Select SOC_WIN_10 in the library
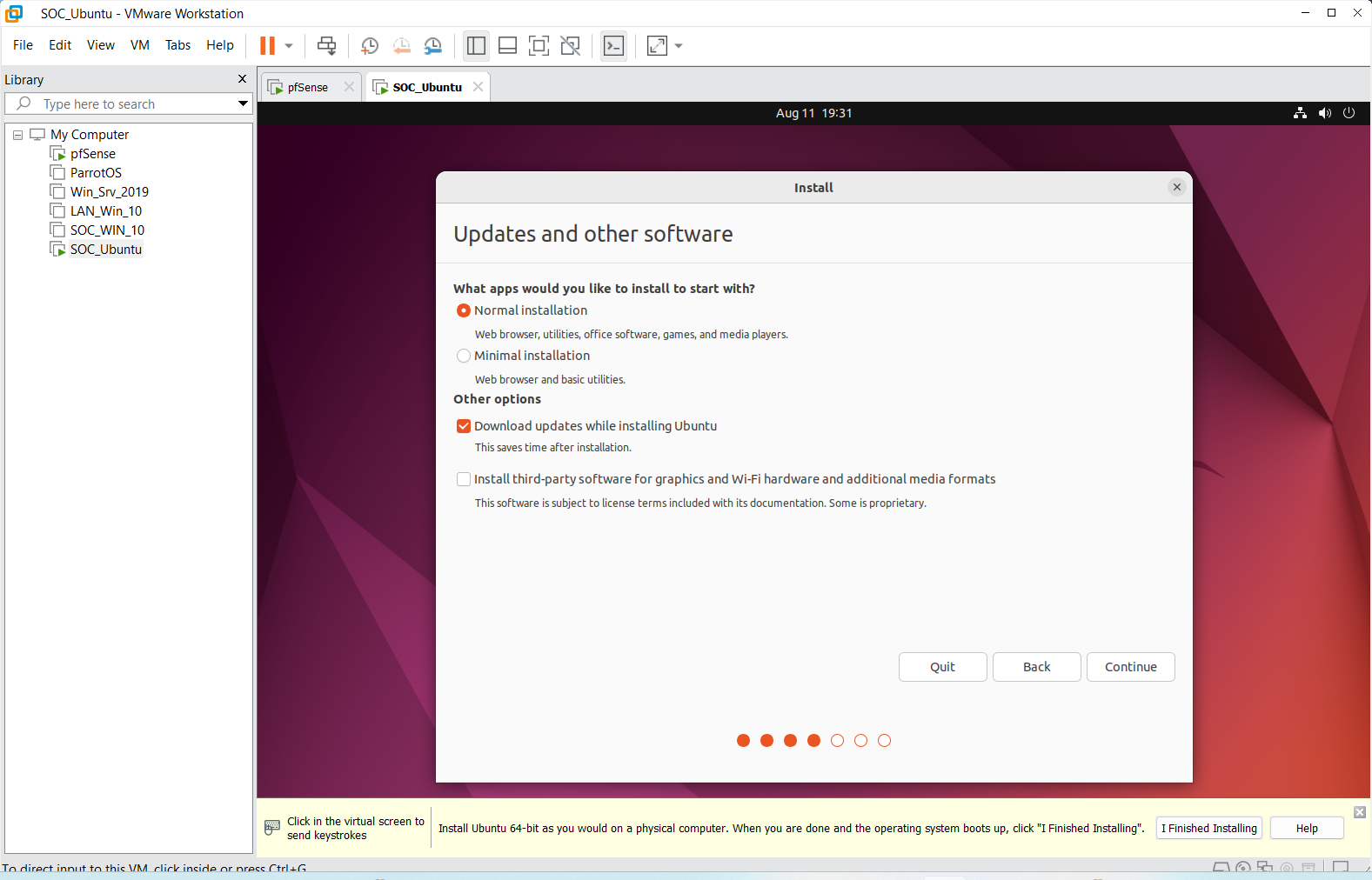Viewport: 1372px width, 880px height. pyautogui.click(x=107, y=230)
